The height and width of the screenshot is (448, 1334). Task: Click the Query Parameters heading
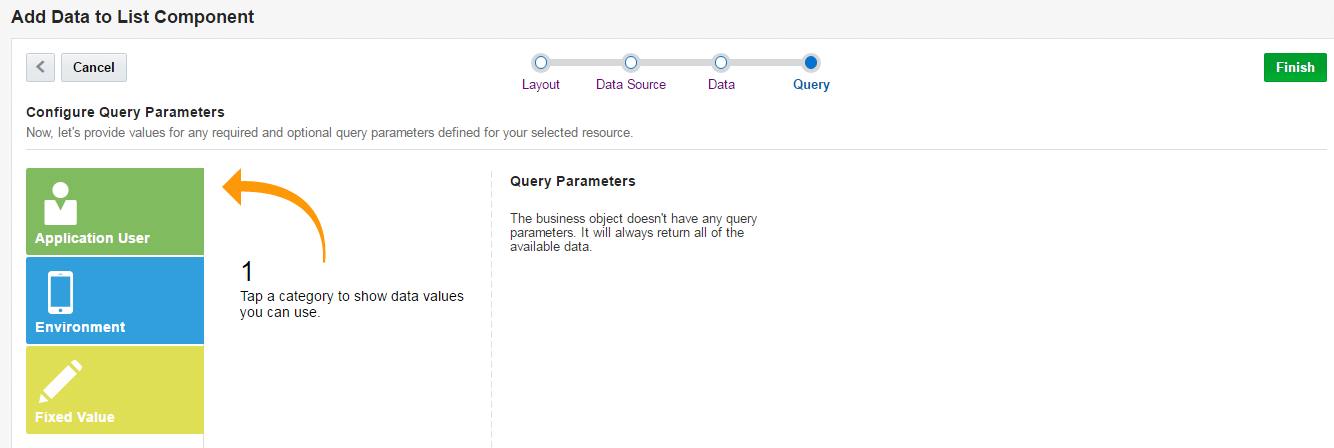click(572, 181)
